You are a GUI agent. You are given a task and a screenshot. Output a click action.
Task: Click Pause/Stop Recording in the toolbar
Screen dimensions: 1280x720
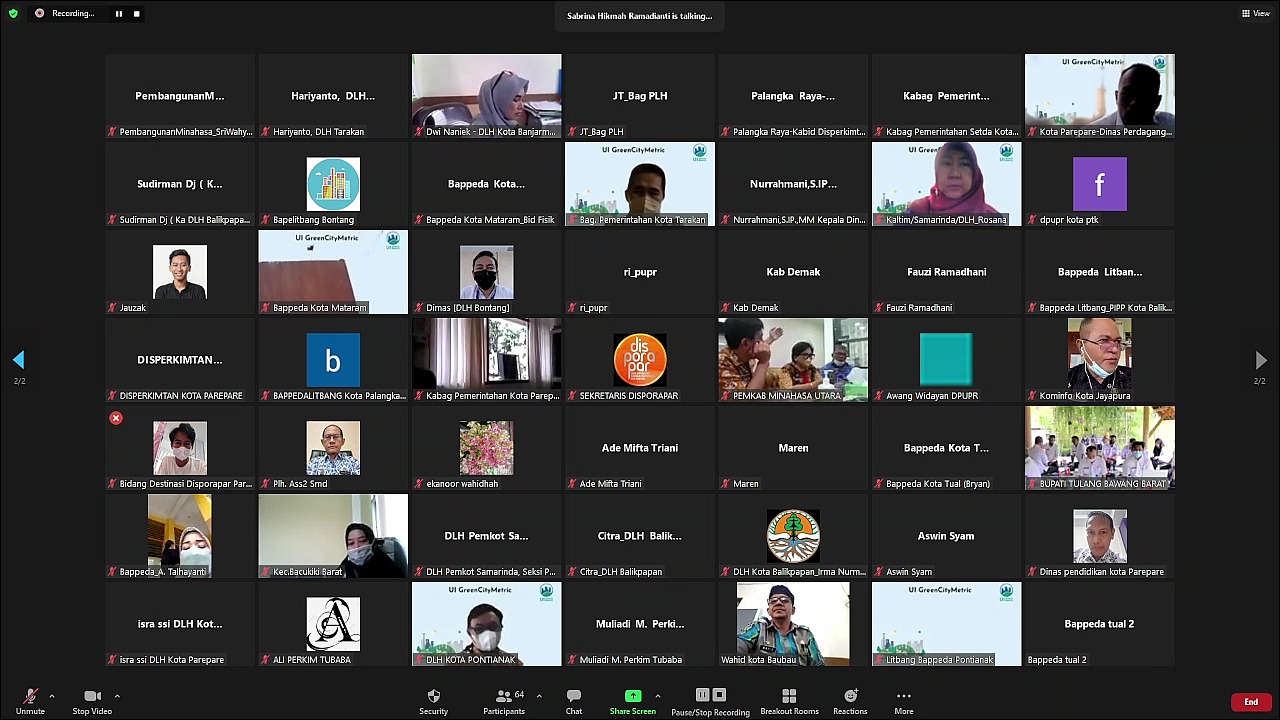710,701
